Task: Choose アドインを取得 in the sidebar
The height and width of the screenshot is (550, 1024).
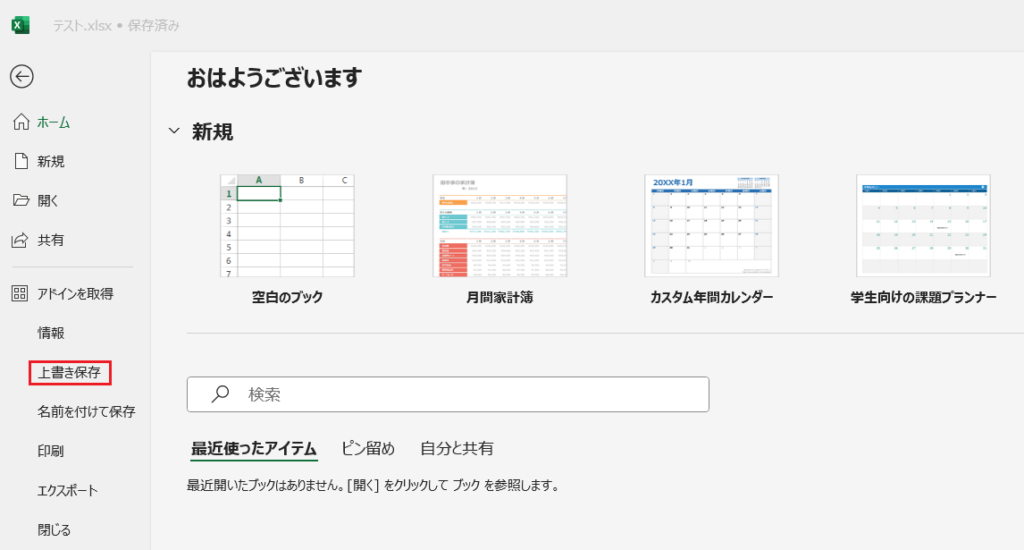Action: (x=75, y=294)
